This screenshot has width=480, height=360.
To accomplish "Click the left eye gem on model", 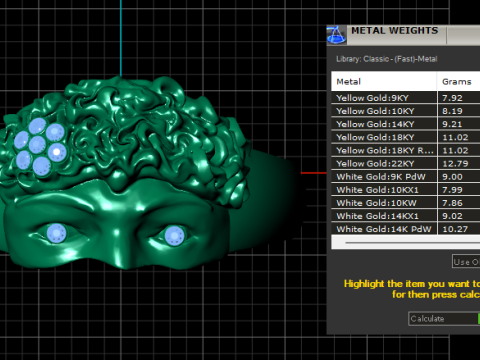I will (56, 233).
